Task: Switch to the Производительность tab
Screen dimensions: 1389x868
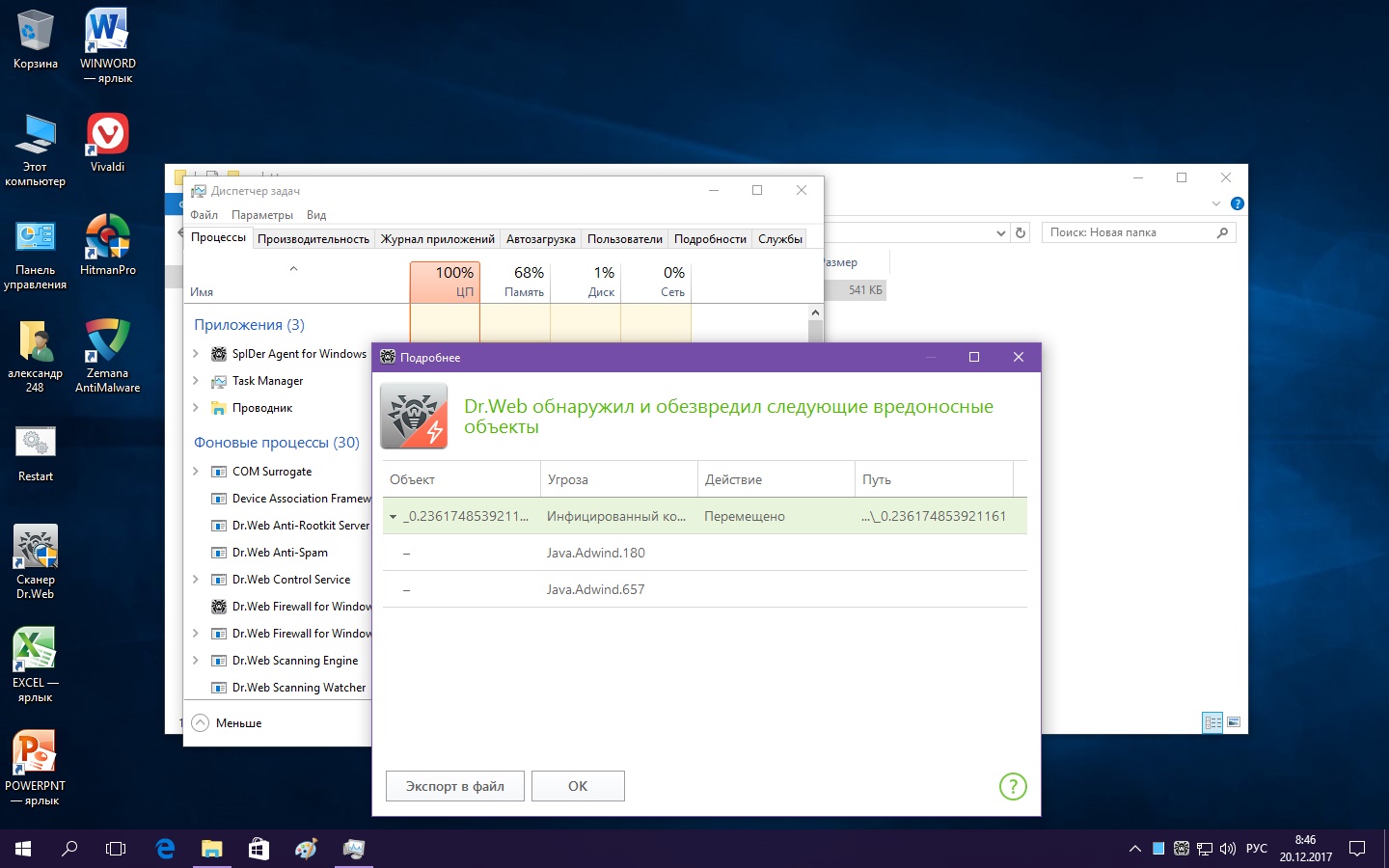Action: tap(313, 239)
